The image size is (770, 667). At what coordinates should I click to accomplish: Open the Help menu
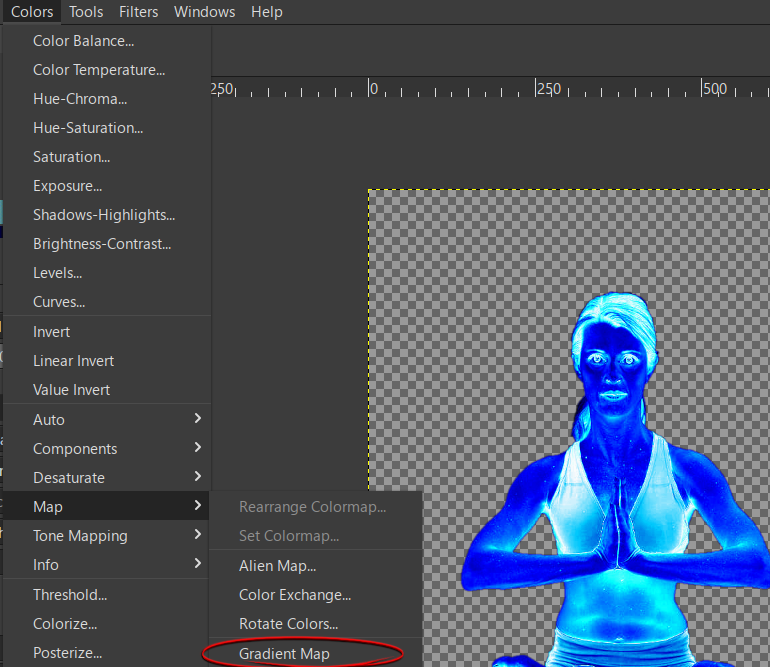[267, 12]
